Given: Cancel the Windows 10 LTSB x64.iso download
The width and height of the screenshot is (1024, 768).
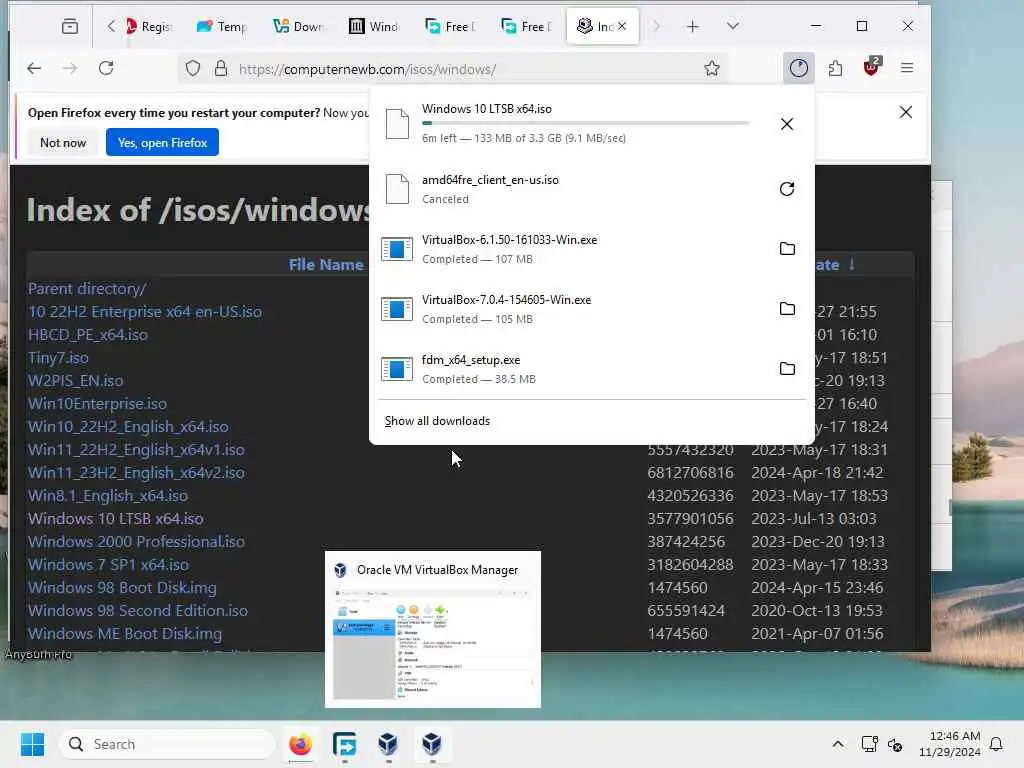Looking at the screenshot, I should pos(787,124).
